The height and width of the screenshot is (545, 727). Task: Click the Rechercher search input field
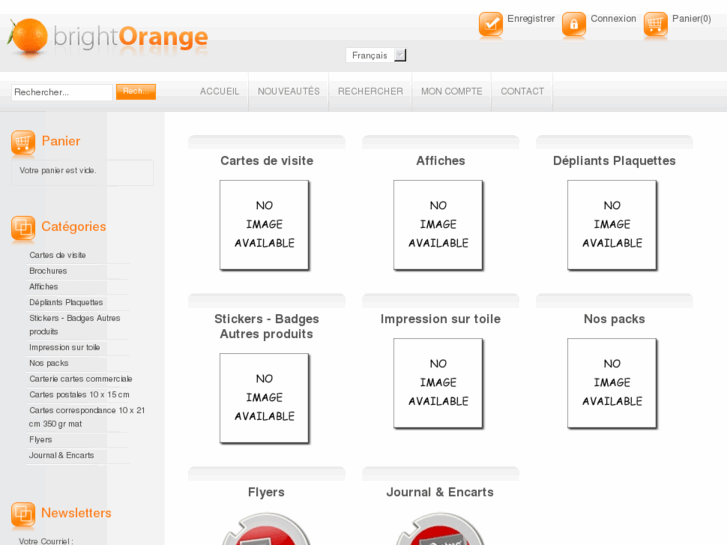(62, 92)
